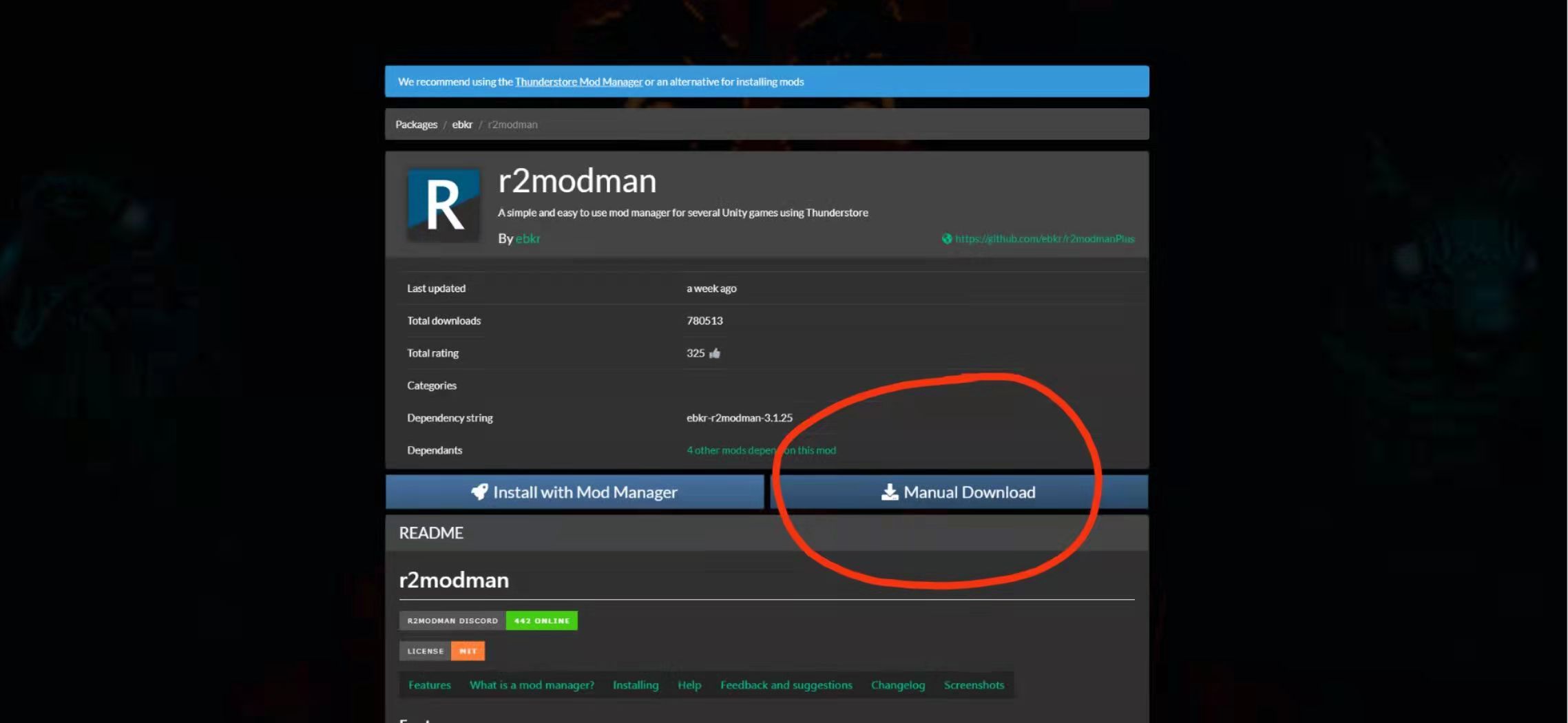Click the Total rating label

[x=432, y=353]
